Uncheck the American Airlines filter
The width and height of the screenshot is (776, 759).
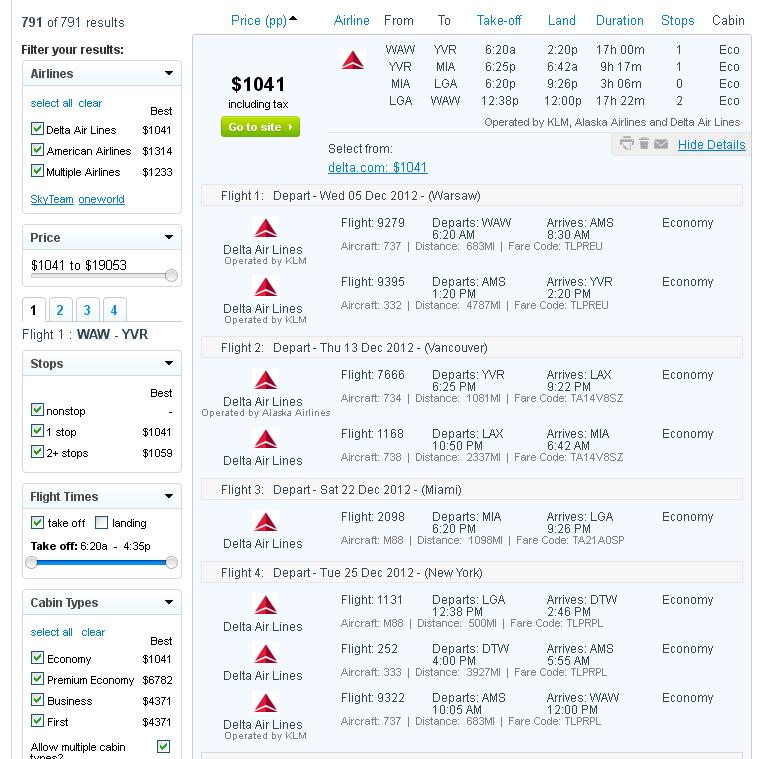click(x=37, y=150)
